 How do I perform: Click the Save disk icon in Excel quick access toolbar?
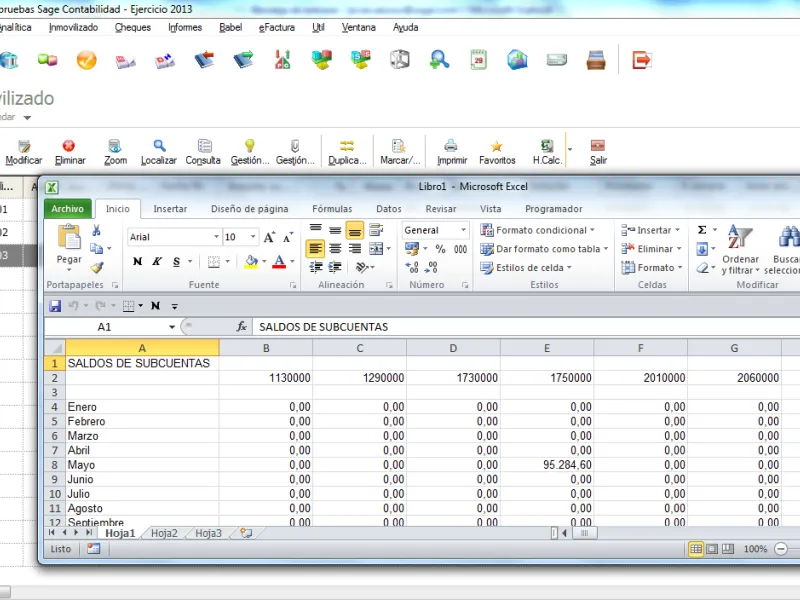55,306
